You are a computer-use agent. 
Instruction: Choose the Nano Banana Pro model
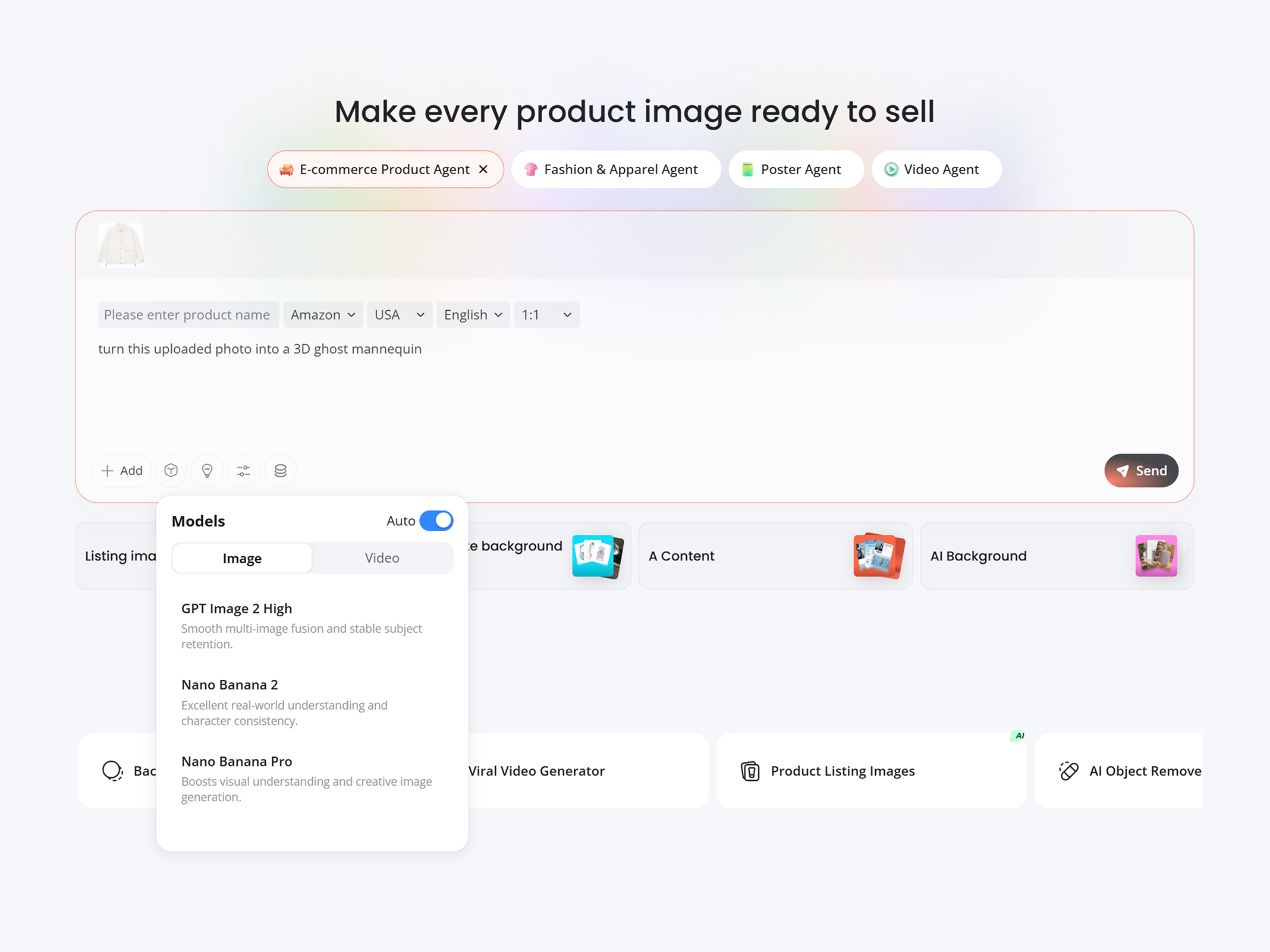(x=312, y=778)
